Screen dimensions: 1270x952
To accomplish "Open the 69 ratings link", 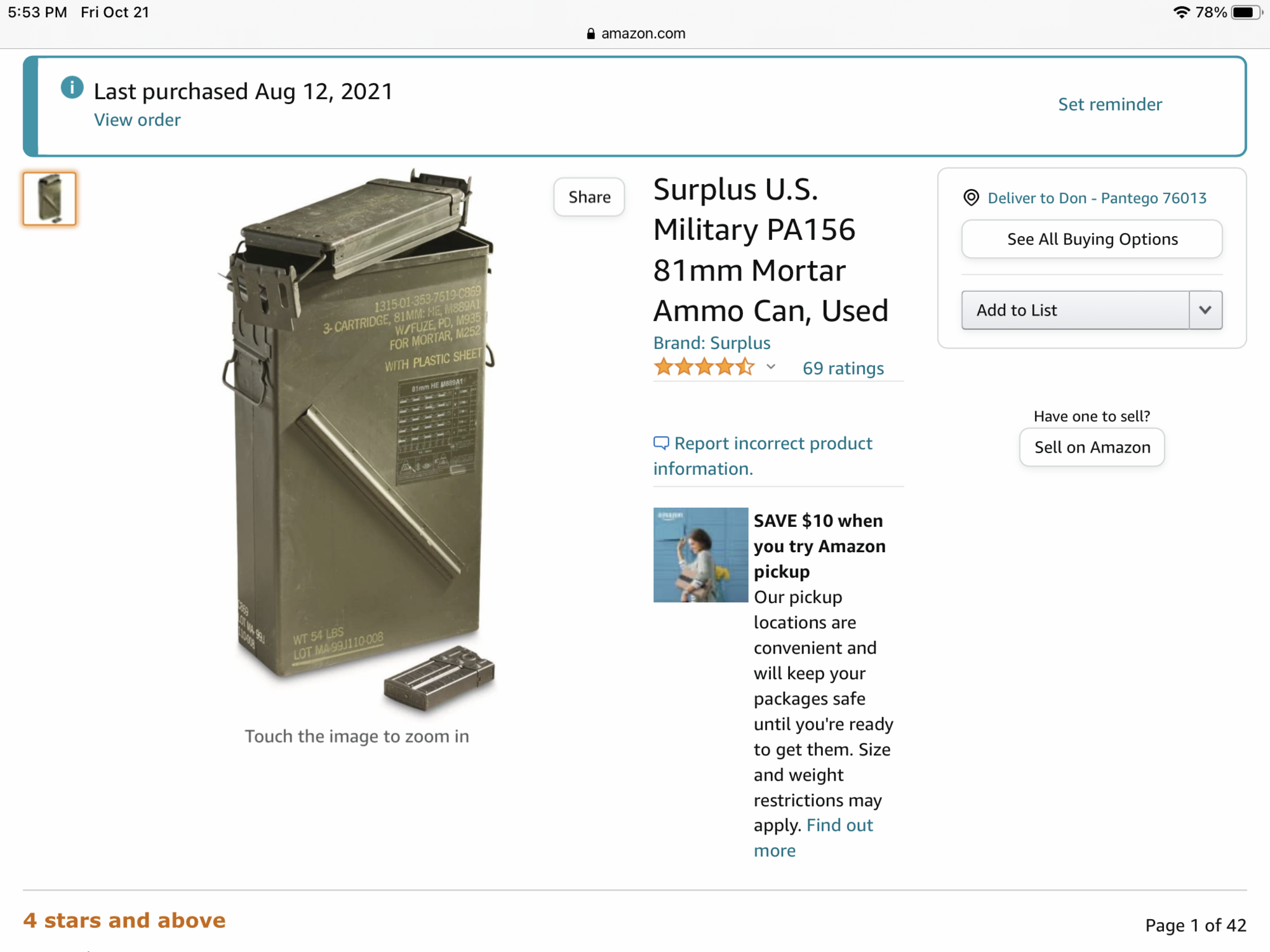I will [x=843, y=368].
